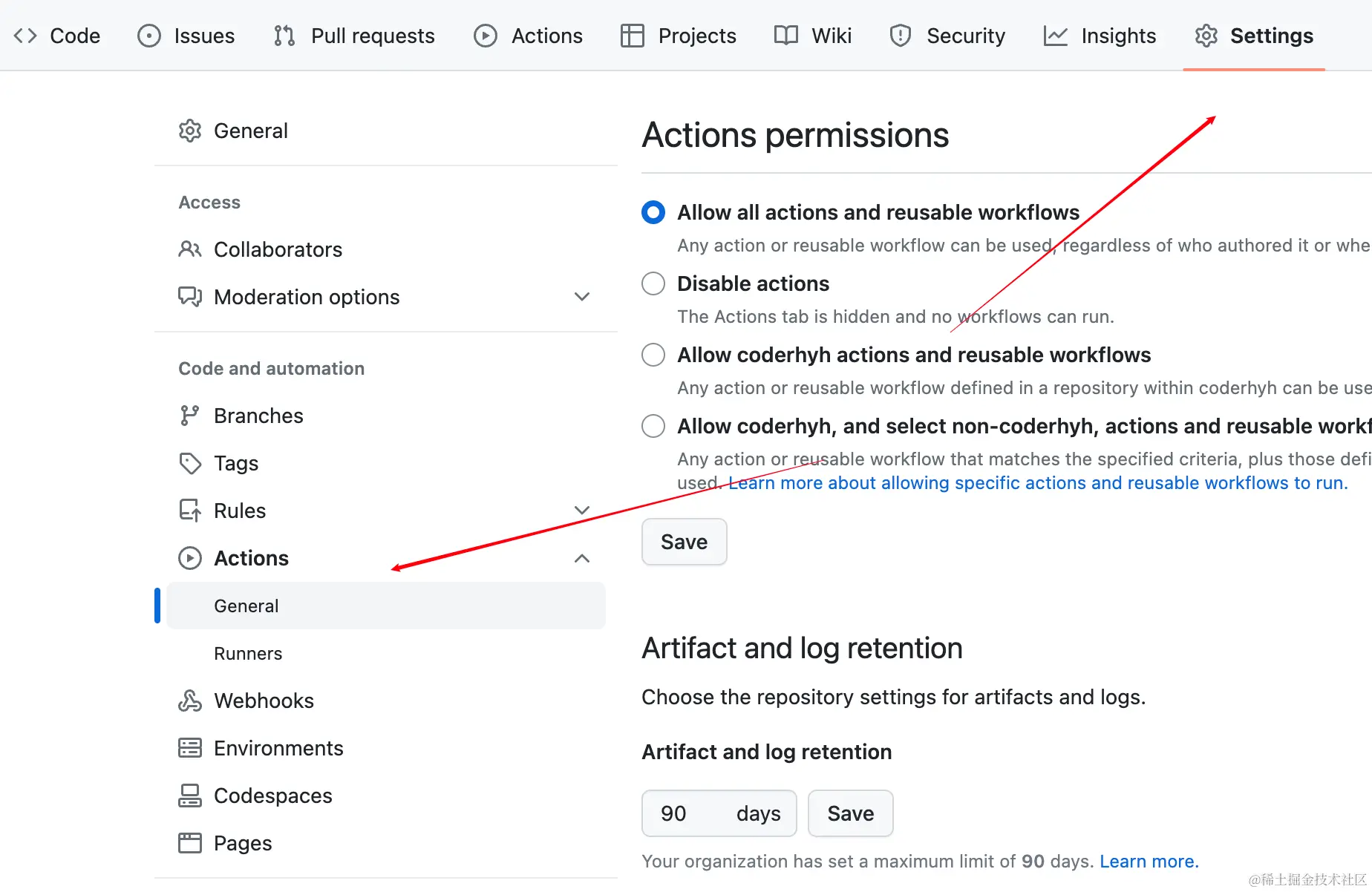Expand the Moderation options chevron
This screenshot has width=1372, height=892.
[x=582, y=297]
